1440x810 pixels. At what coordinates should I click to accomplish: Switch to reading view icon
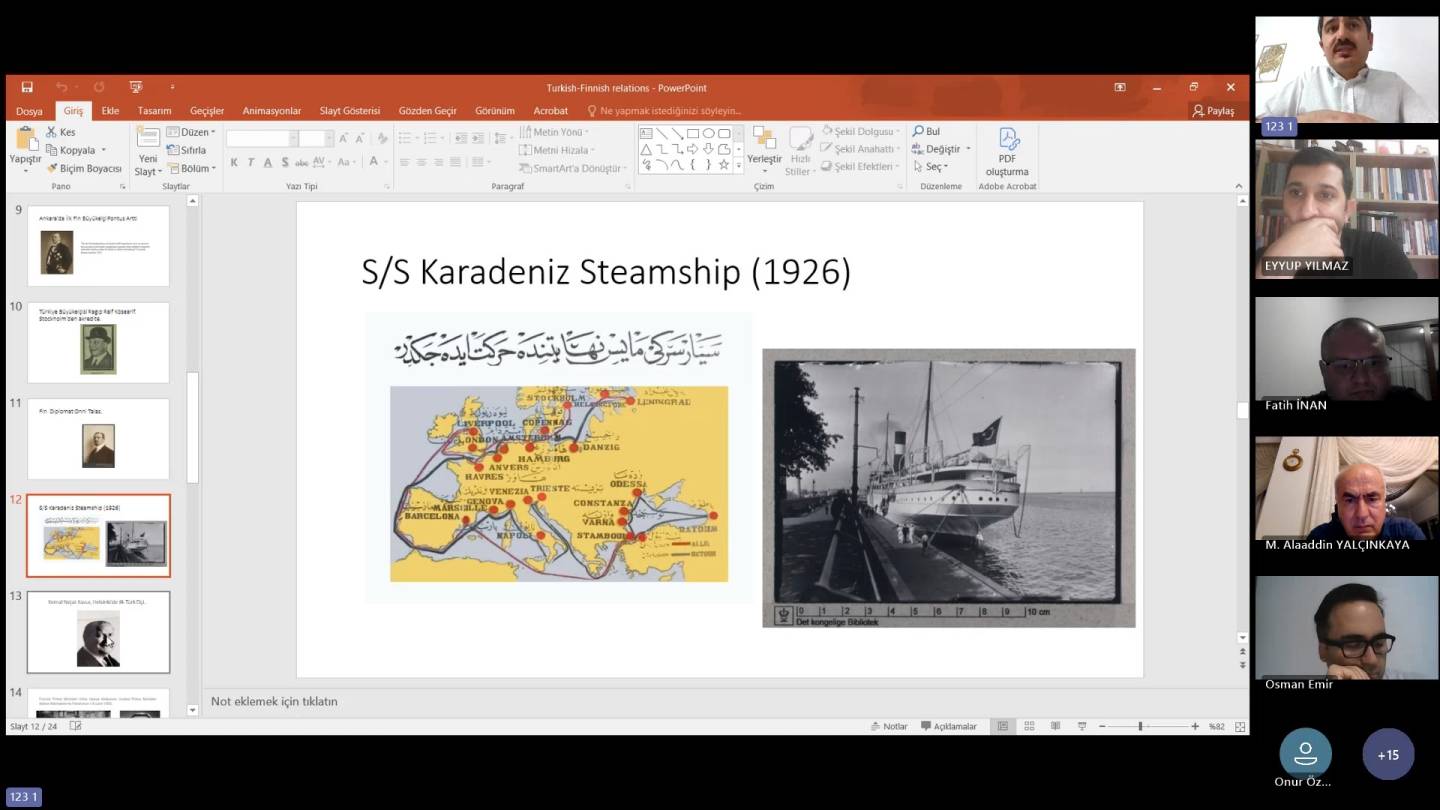(x=1055, y=726)
